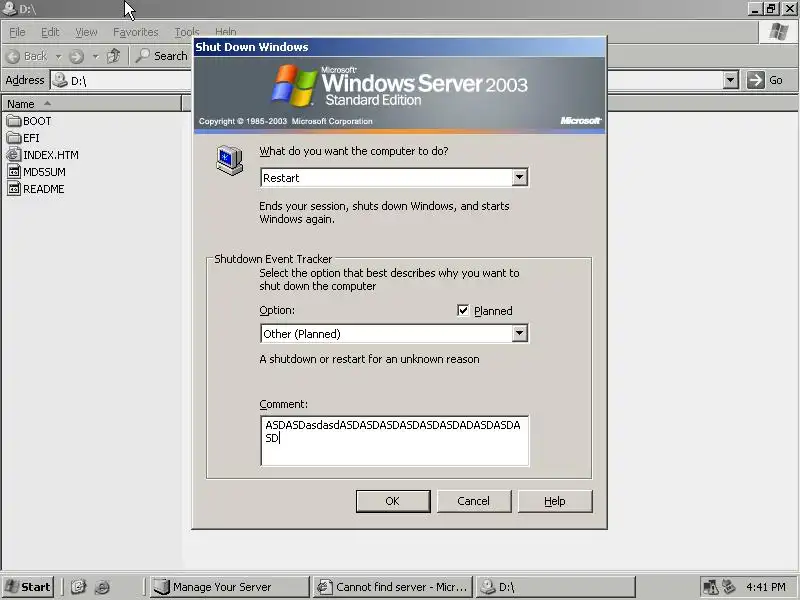Click the Up folder icon in toolbar
The image size is (800, 600).
point(114,56)
